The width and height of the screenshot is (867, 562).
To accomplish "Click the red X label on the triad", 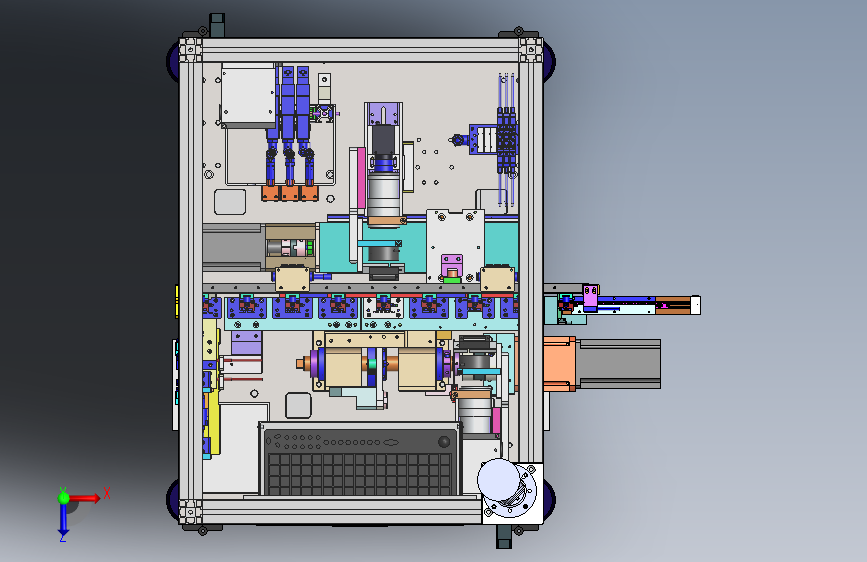I will 107,493.
